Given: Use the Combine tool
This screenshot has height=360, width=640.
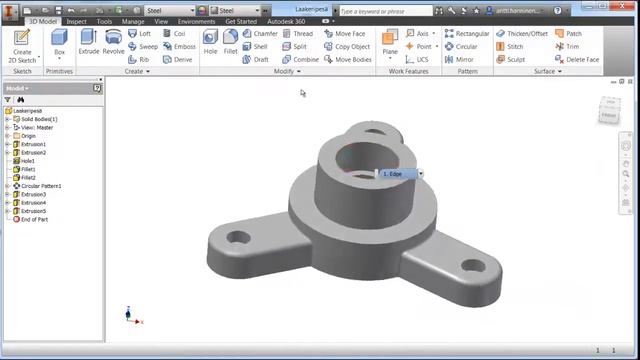Looking at the screenshot, I should coord(300,60).
